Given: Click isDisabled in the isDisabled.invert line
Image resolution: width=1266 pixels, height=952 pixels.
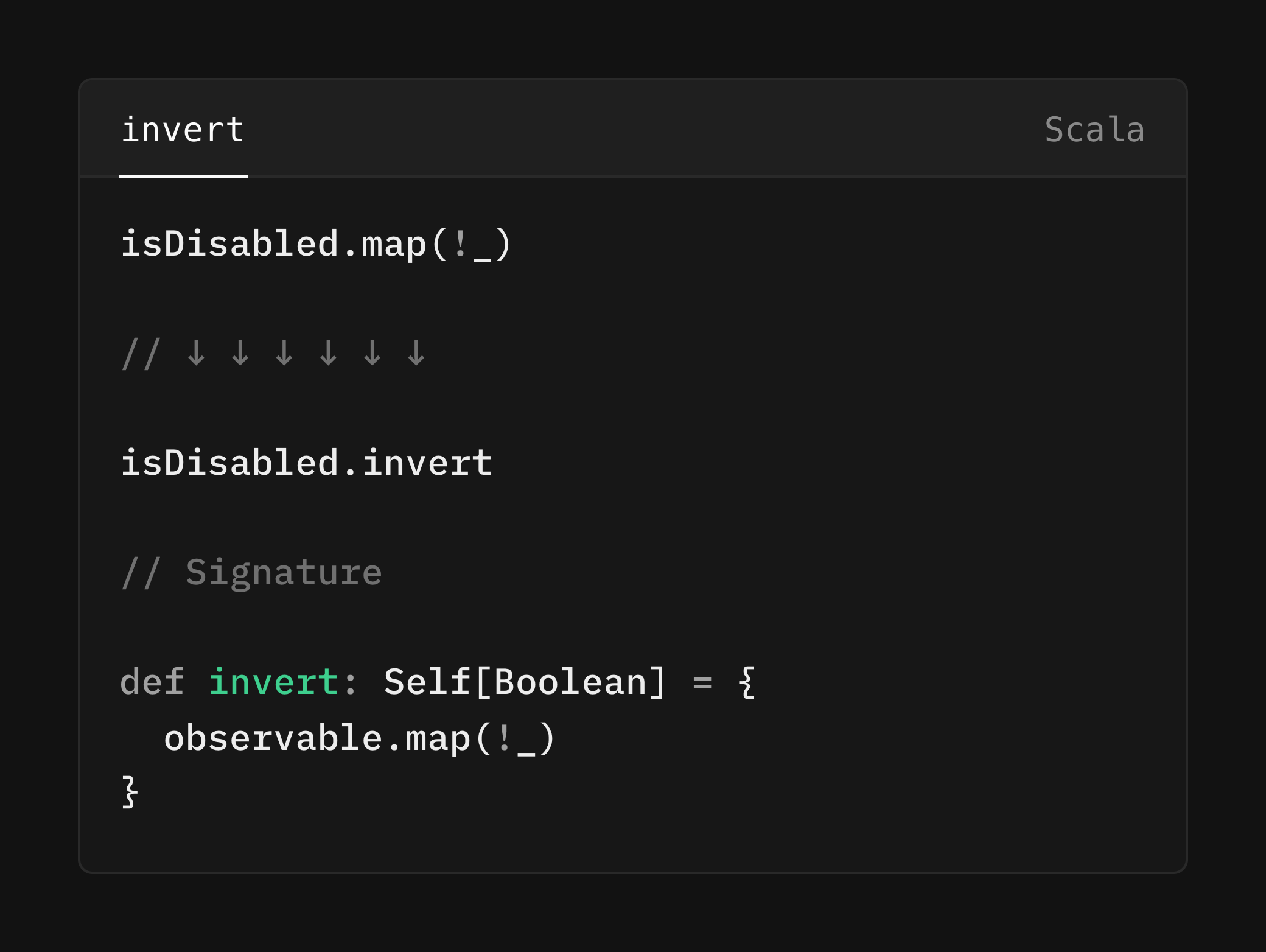Looking at the screenshot, I should (x=230, y=463).
